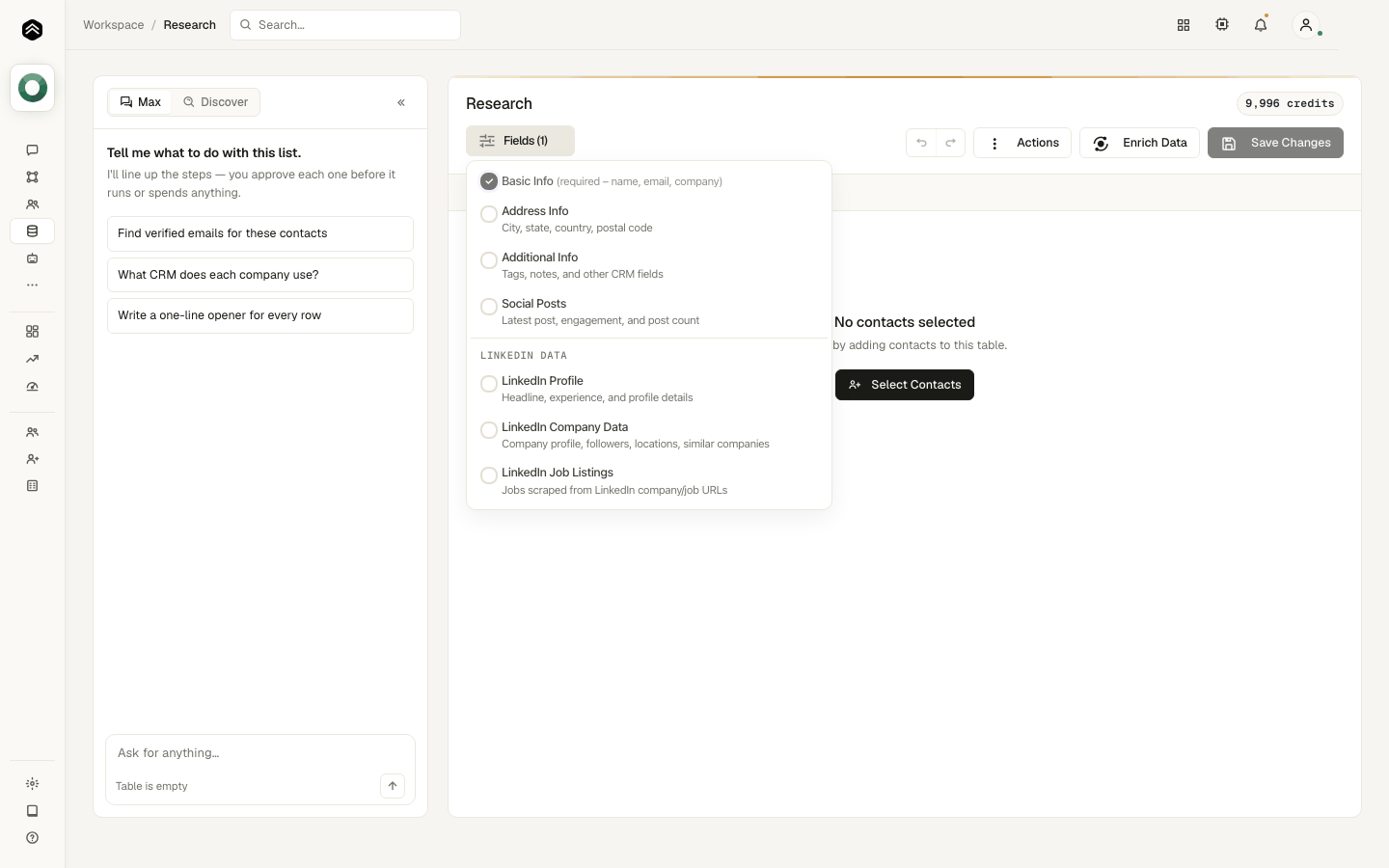Switch to the Discover tab
This screenshot has height=868, width=1389.
click(216, 102)
